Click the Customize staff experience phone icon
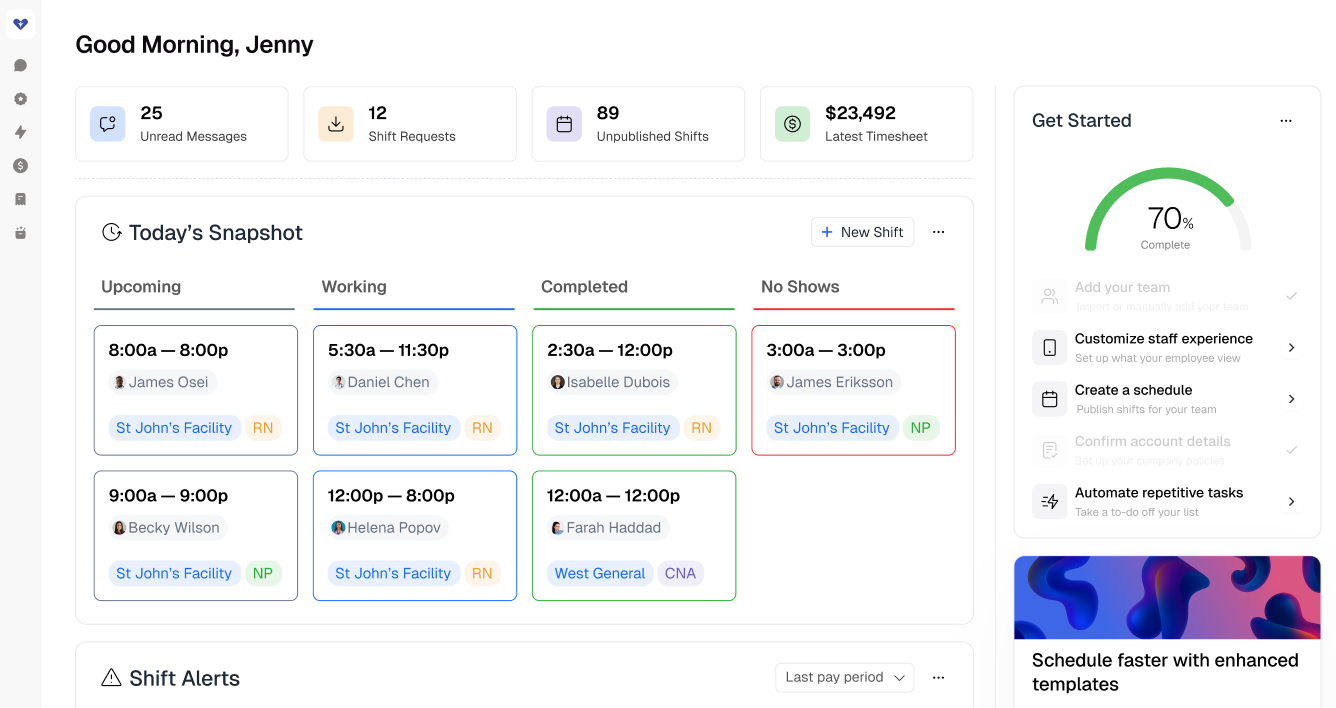Image resolution: width=1336 pixels, height=708 pixels. coord(1050,348)
